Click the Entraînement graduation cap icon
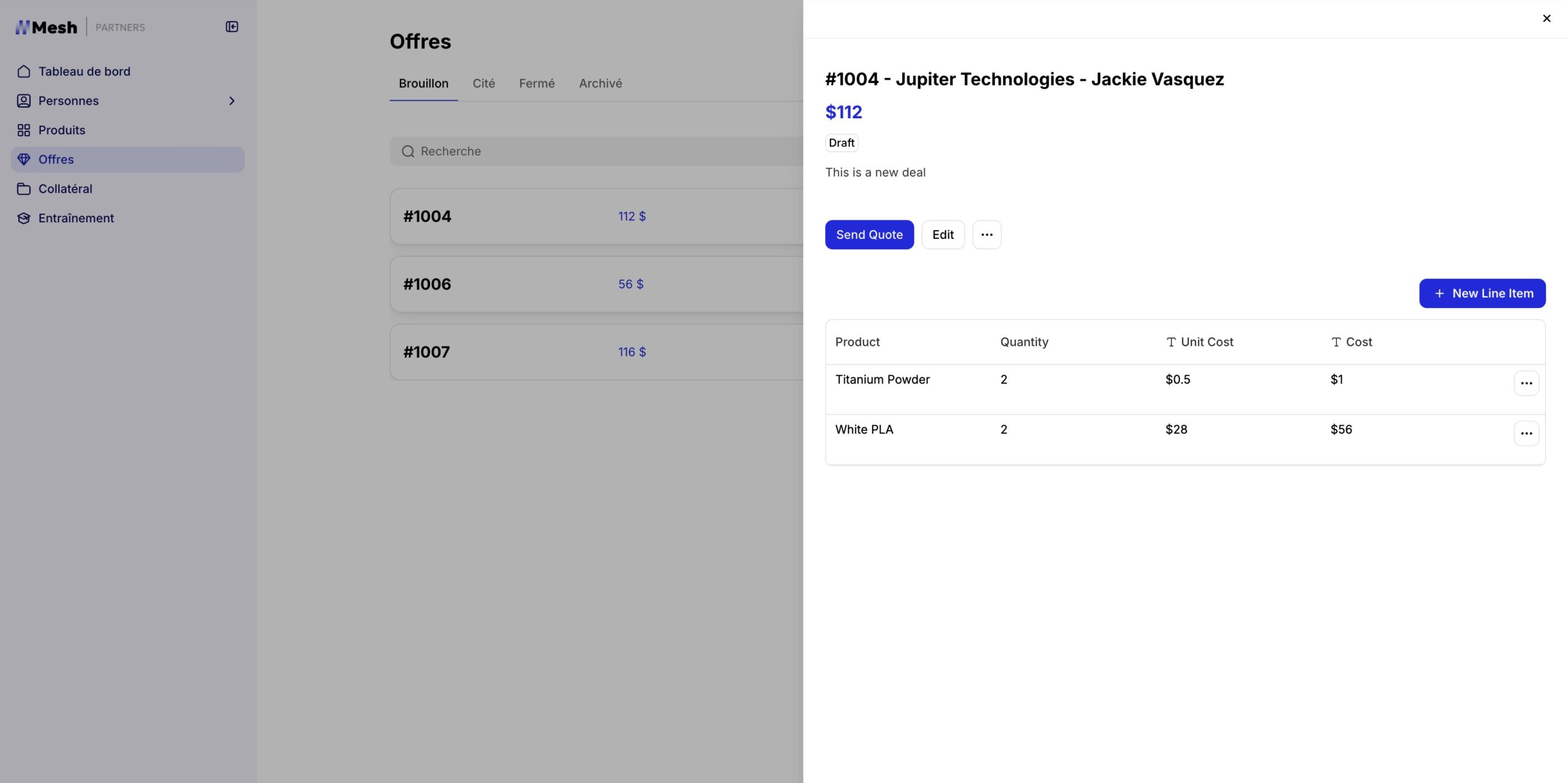Image resolution: width=1568 pixels, height=783 pixels. point(24,218)
